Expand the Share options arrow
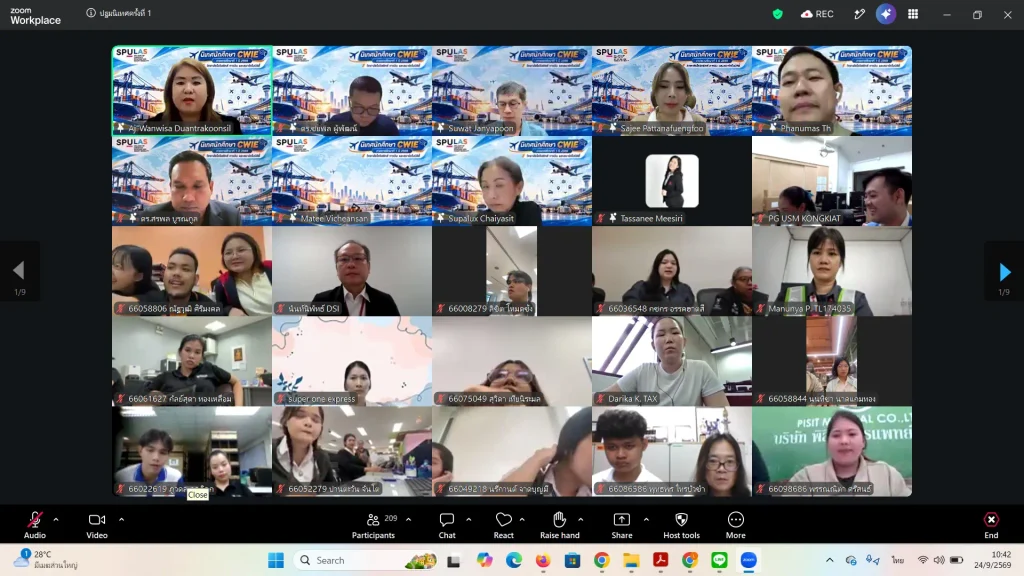This screenshot has width=1024, height=576. [x=647, y=520]
